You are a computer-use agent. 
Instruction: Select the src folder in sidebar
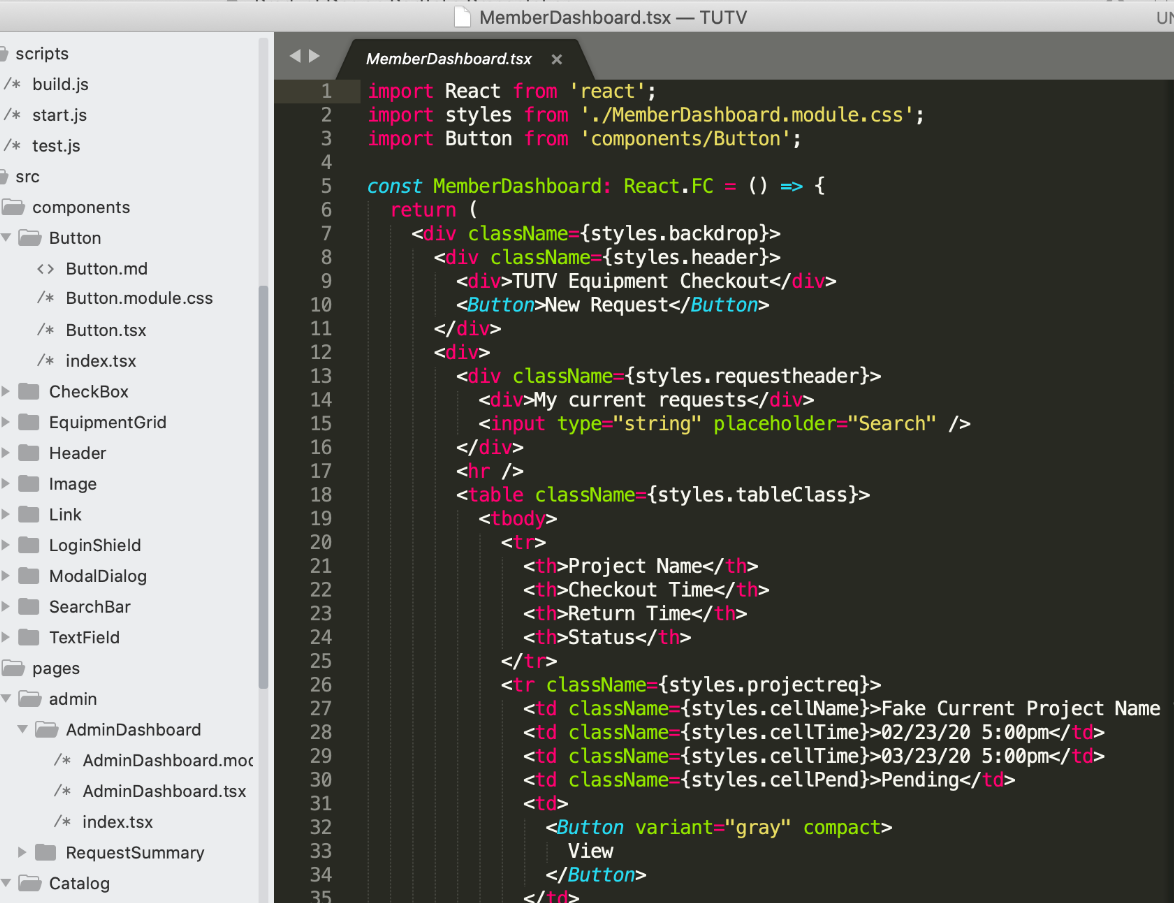[x=27, y=176]
